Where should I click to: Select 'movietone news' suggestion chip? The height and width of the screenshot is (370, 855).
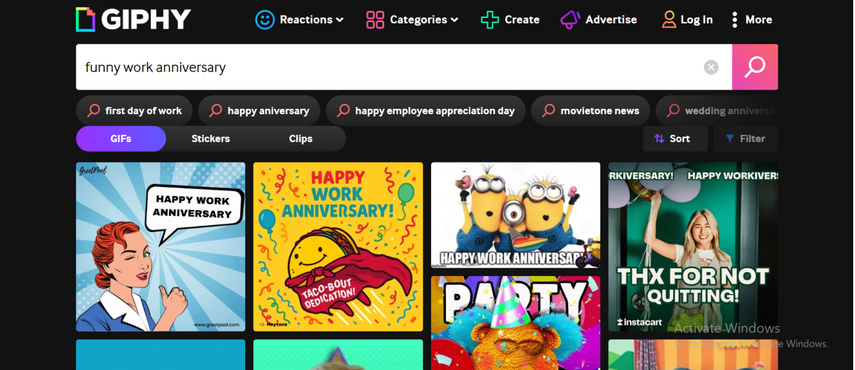[x=591, y=111]
